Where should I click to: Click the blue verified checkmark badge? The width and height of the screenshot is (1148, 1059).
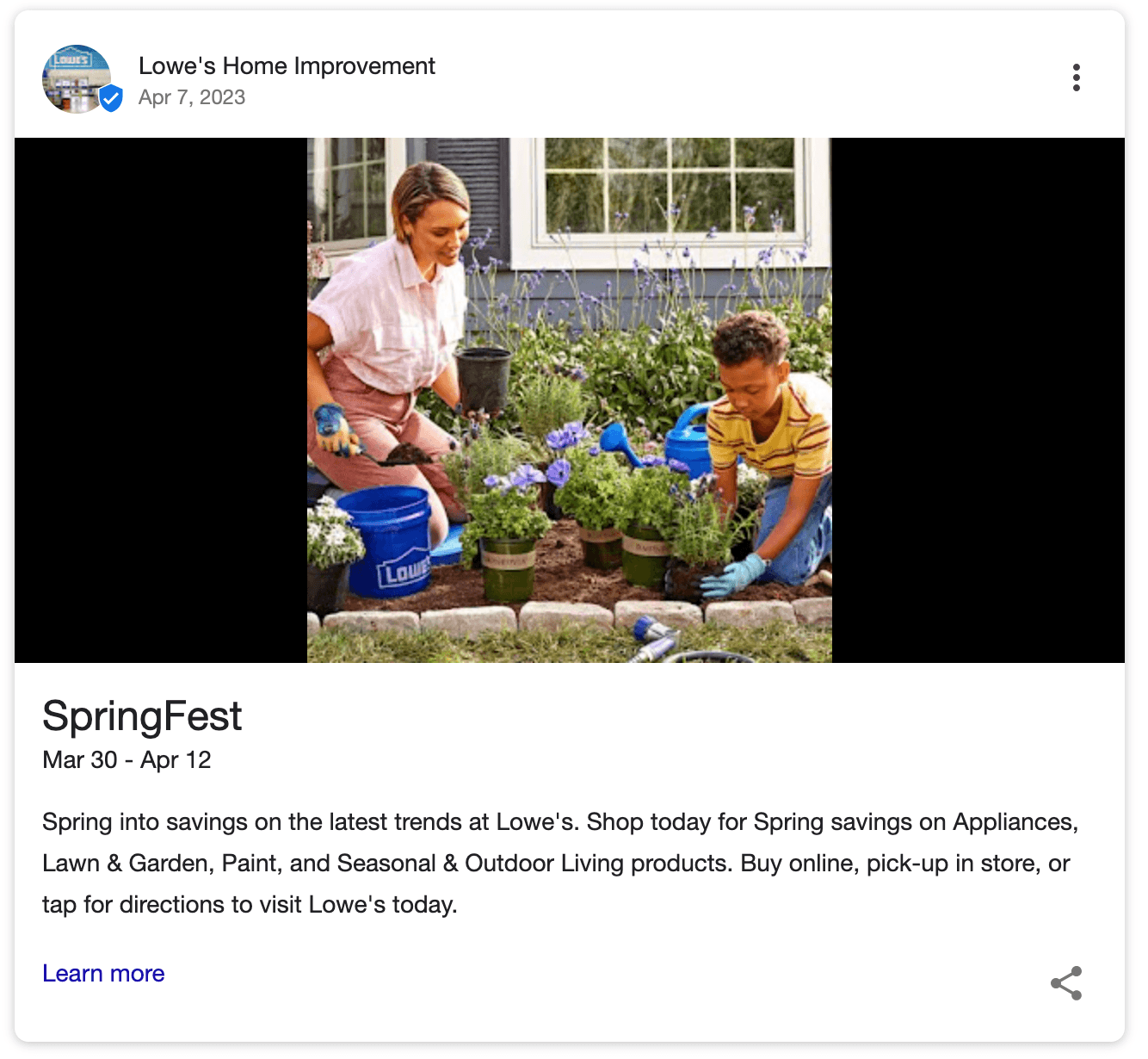(x=111, y=99)
